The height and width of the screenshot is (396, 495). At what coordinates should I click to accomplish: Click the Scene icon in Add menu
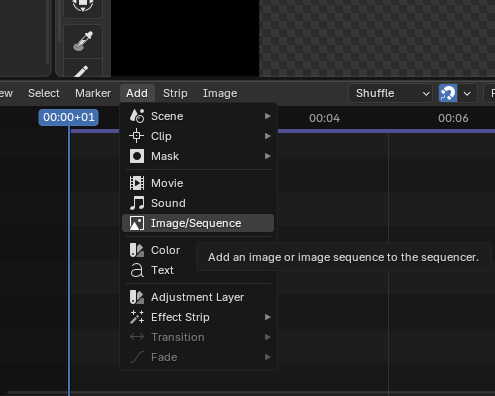[x=137, y=116]
